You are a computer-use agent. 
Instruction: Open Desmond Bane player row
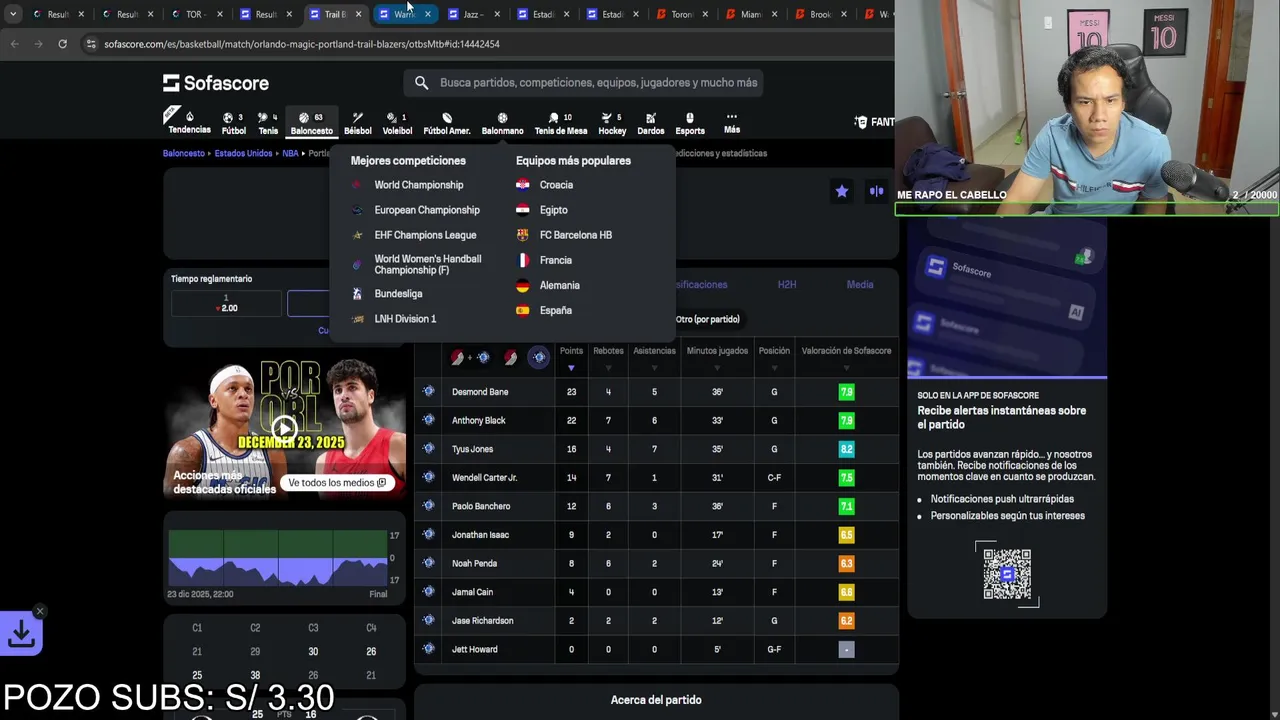[x=656, y=392]
